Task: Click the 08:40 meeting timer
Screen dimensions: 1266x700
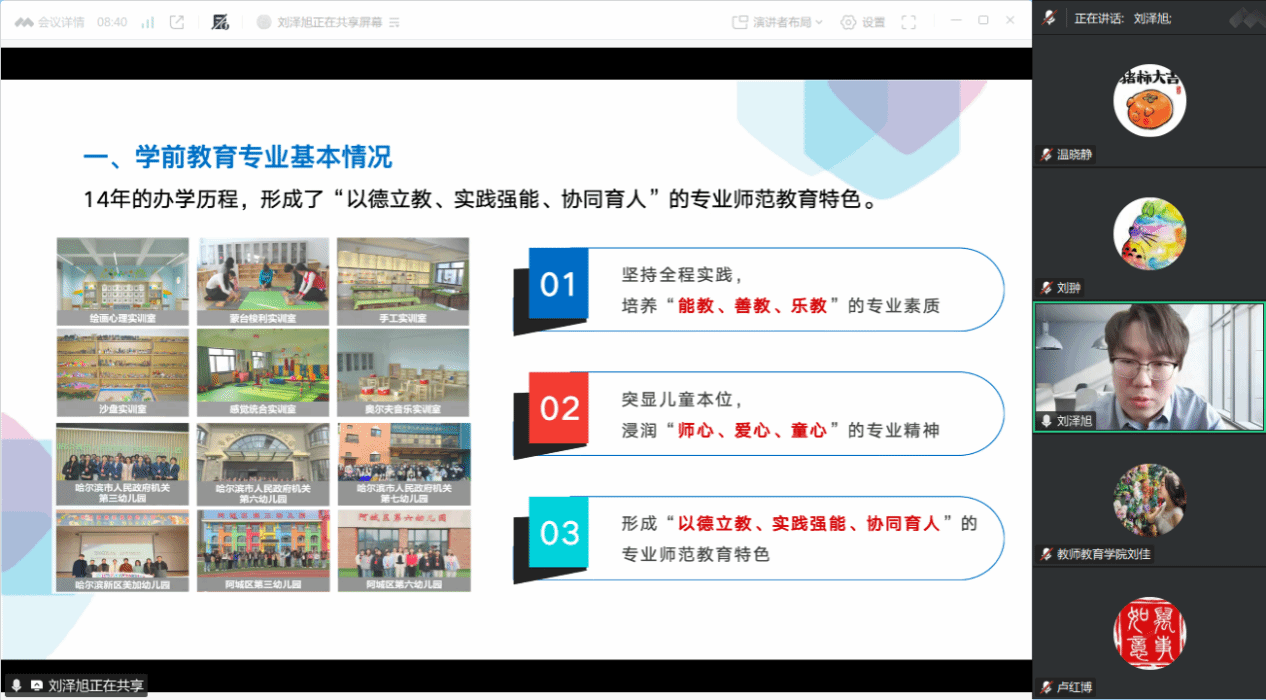Action: pyautogui.click(x=112, y=22)
